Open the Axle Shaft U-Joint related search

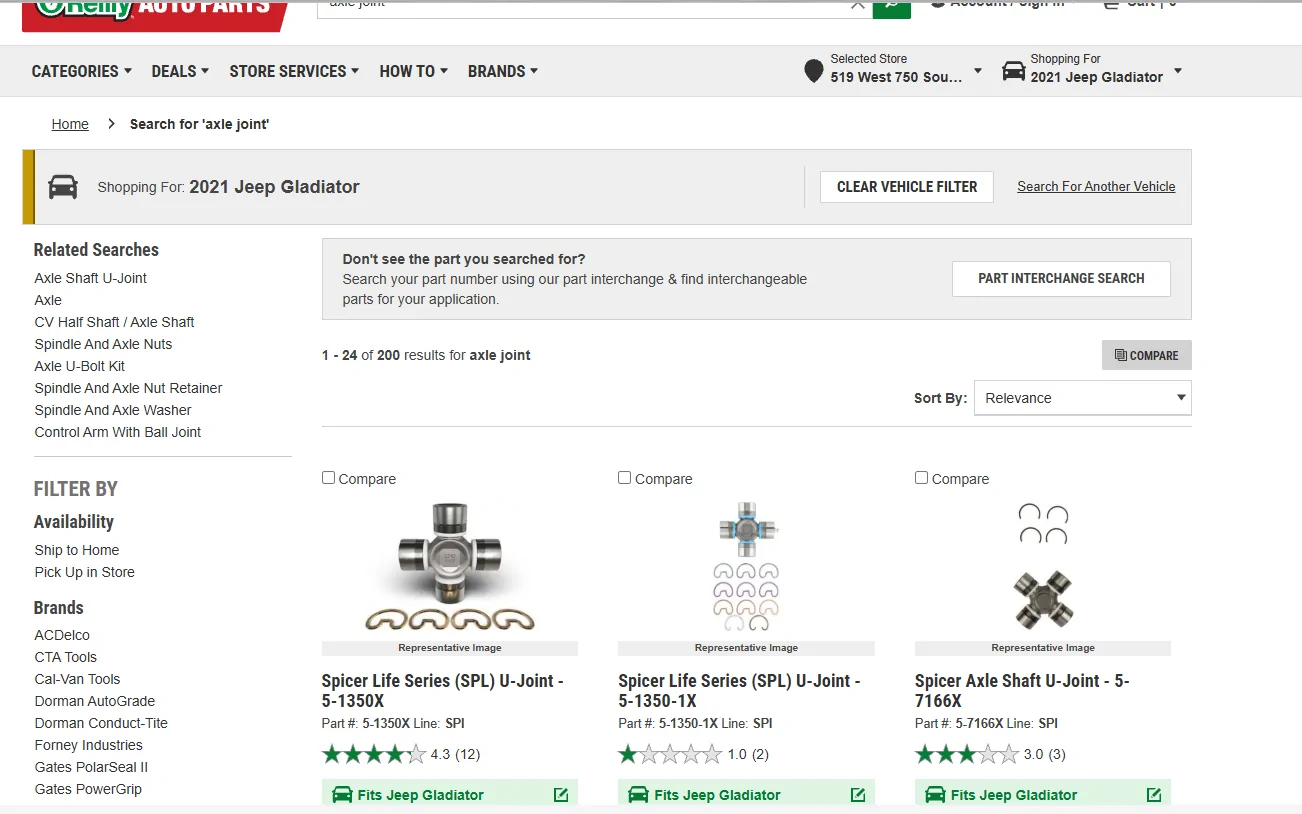tap(91, 278)
